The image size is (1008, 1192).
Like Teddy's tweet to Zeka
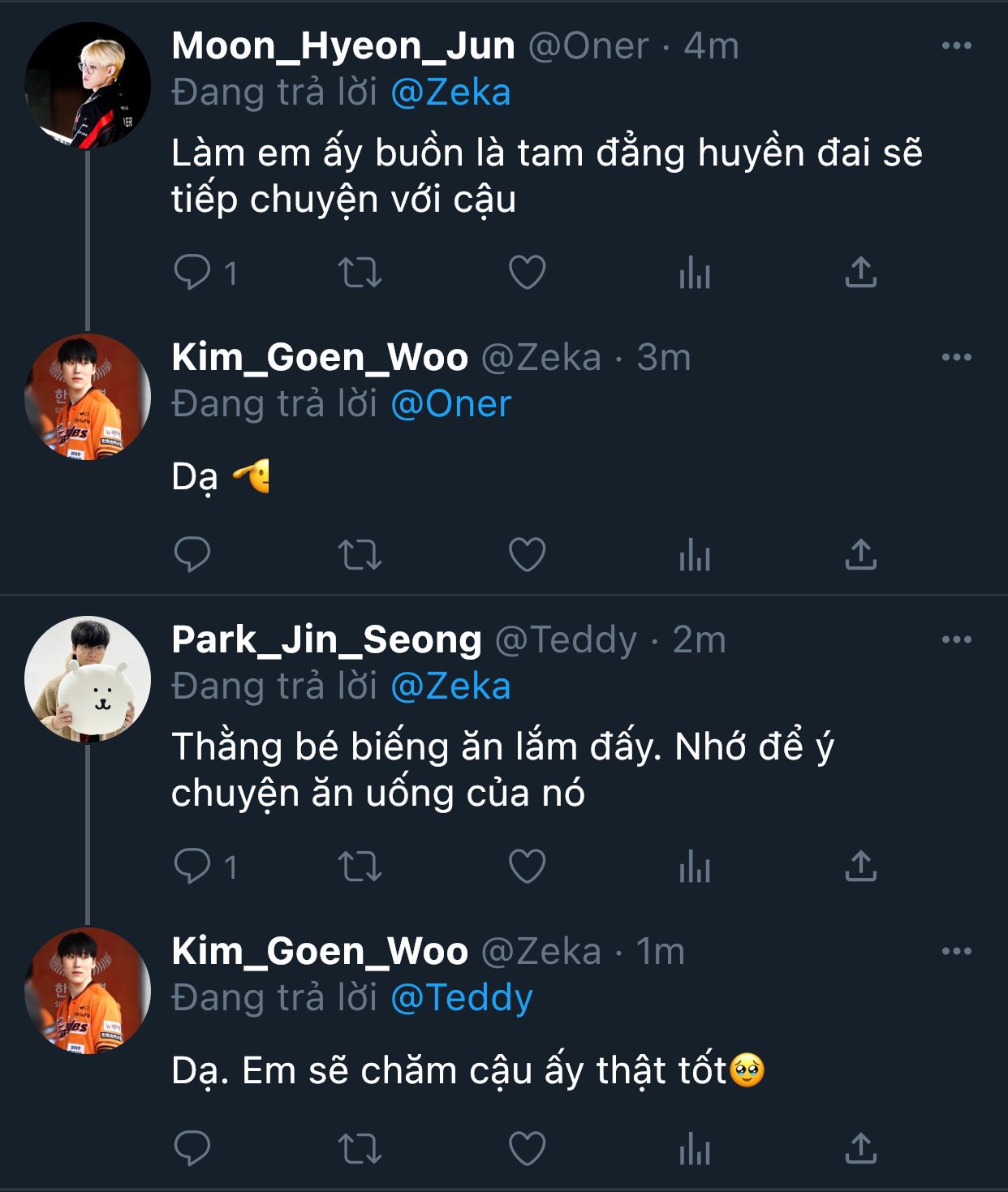click(x=527, y=866)
